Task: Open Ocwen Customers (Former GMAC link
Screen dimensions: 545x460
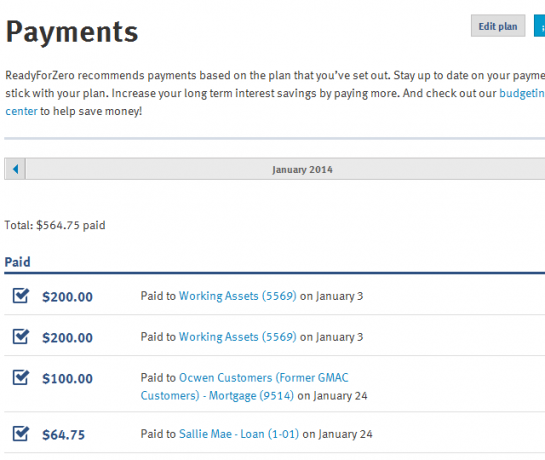Action: [263, 378]
